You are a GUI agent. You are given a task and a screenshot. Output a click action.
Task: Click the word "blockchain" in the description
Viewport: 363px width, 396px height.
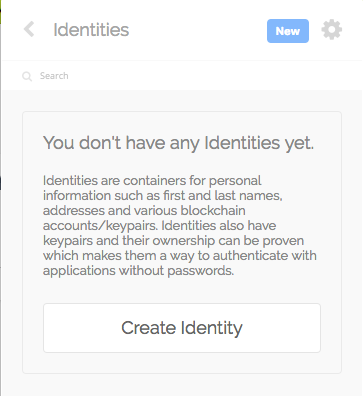click(213, 210)
